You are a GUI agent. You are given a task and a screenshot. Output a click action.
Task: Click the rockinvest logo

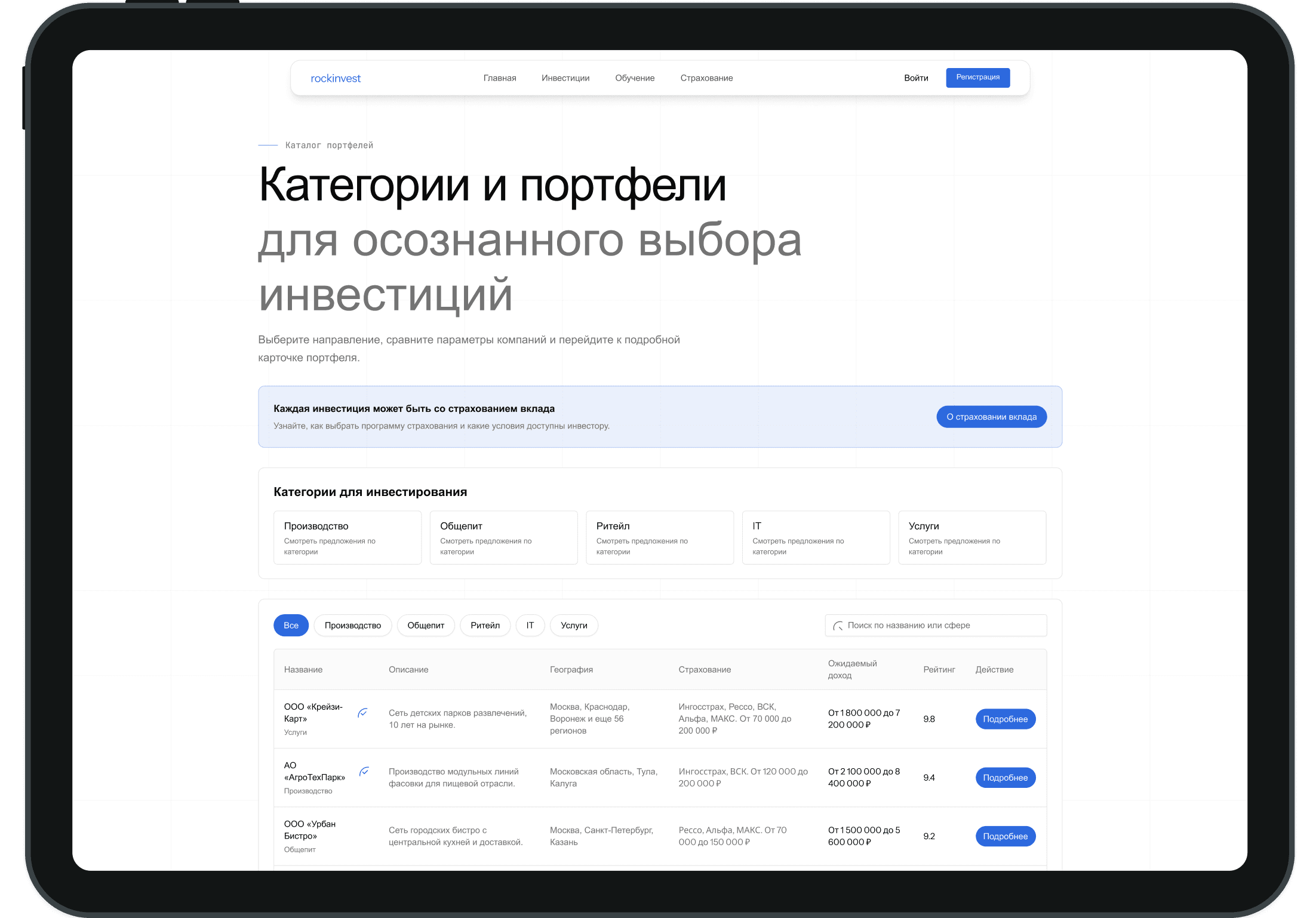point(336,78)
